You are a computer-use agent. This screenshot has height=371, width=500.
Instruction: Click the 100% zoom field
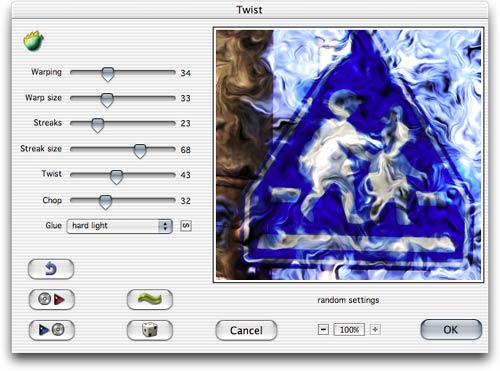[x=349, y=330]
